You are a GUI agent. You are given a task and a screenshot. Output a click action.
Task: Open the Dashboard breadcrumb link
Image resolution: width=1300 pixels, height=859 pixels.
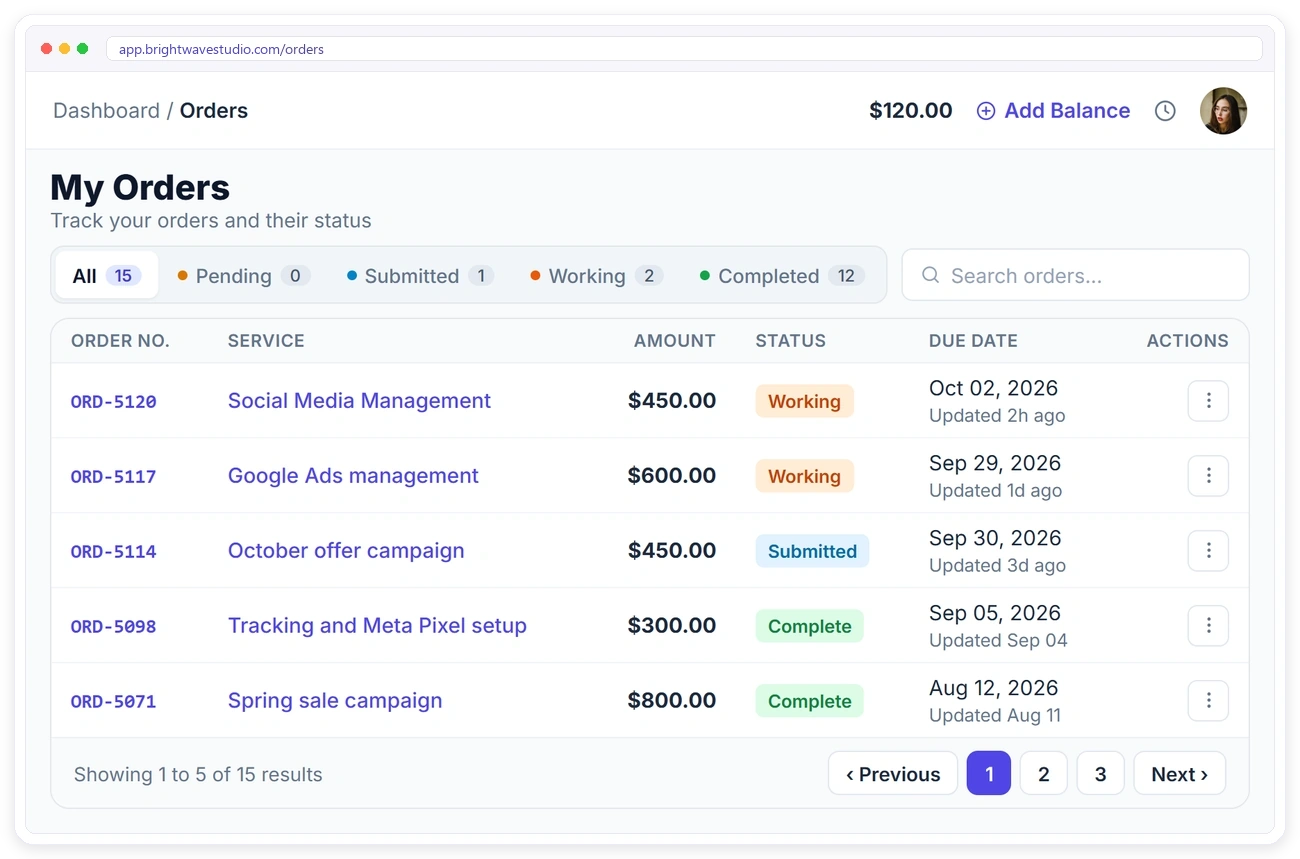(106, 111)
